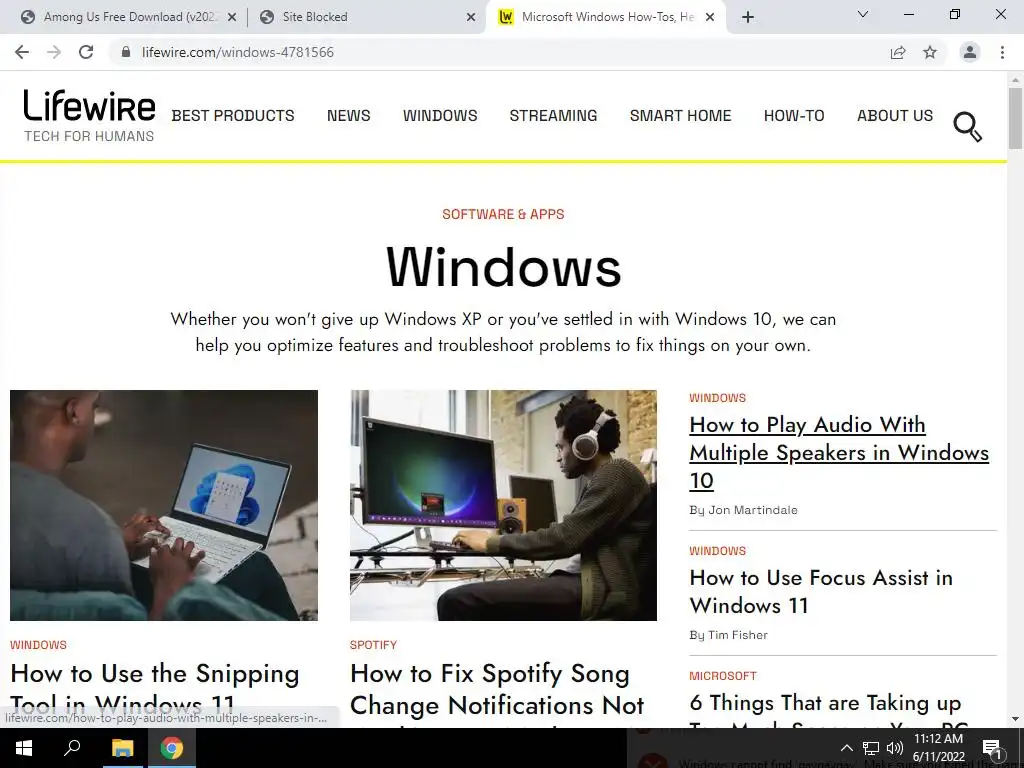The image size is (1024, 768).
Task: Open the Streaming nav item
Action: pos(553,116)
